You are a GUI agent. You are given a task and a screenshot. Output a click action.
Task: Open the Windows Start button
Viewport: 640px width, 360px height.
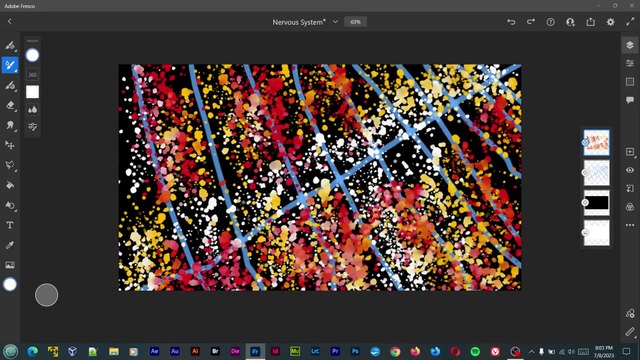[x=11, y=351]
